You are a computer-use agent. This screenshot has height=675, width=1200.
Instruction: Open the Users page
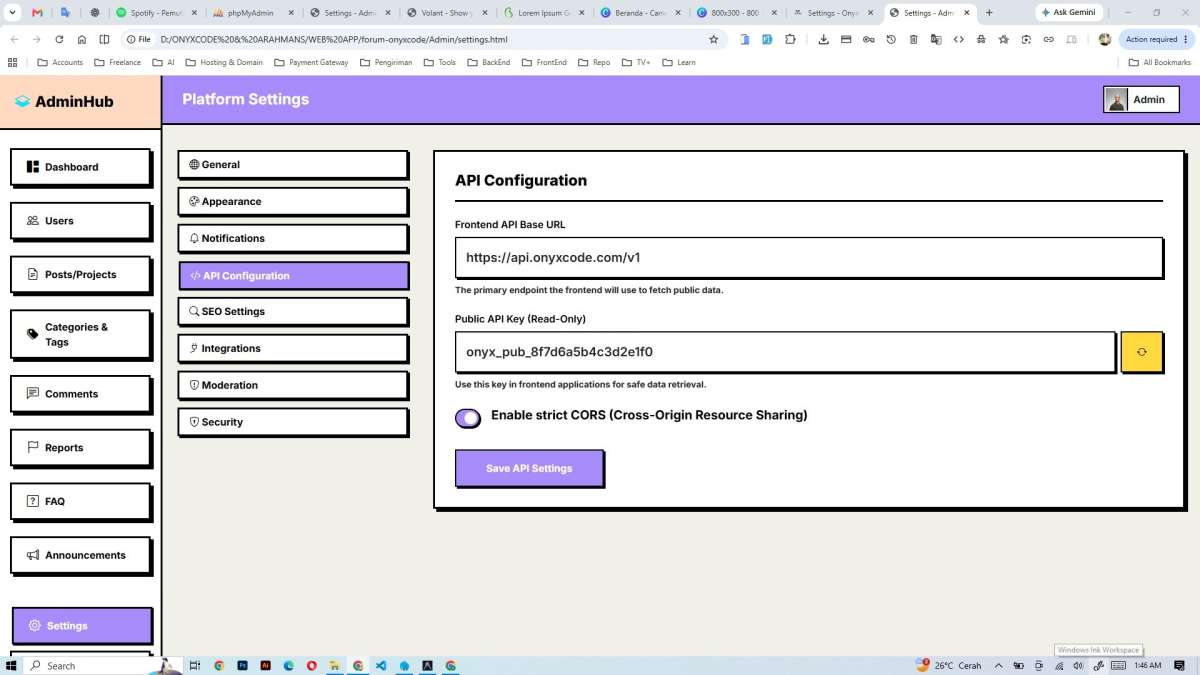pyautogui.click(x=80, y=221)
